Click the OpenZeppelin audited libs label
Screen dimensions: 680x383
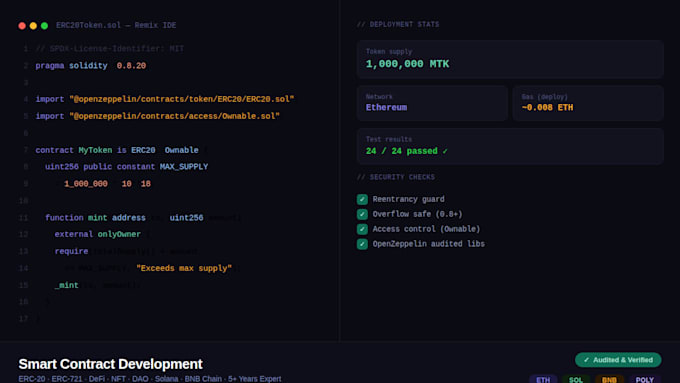428,244
